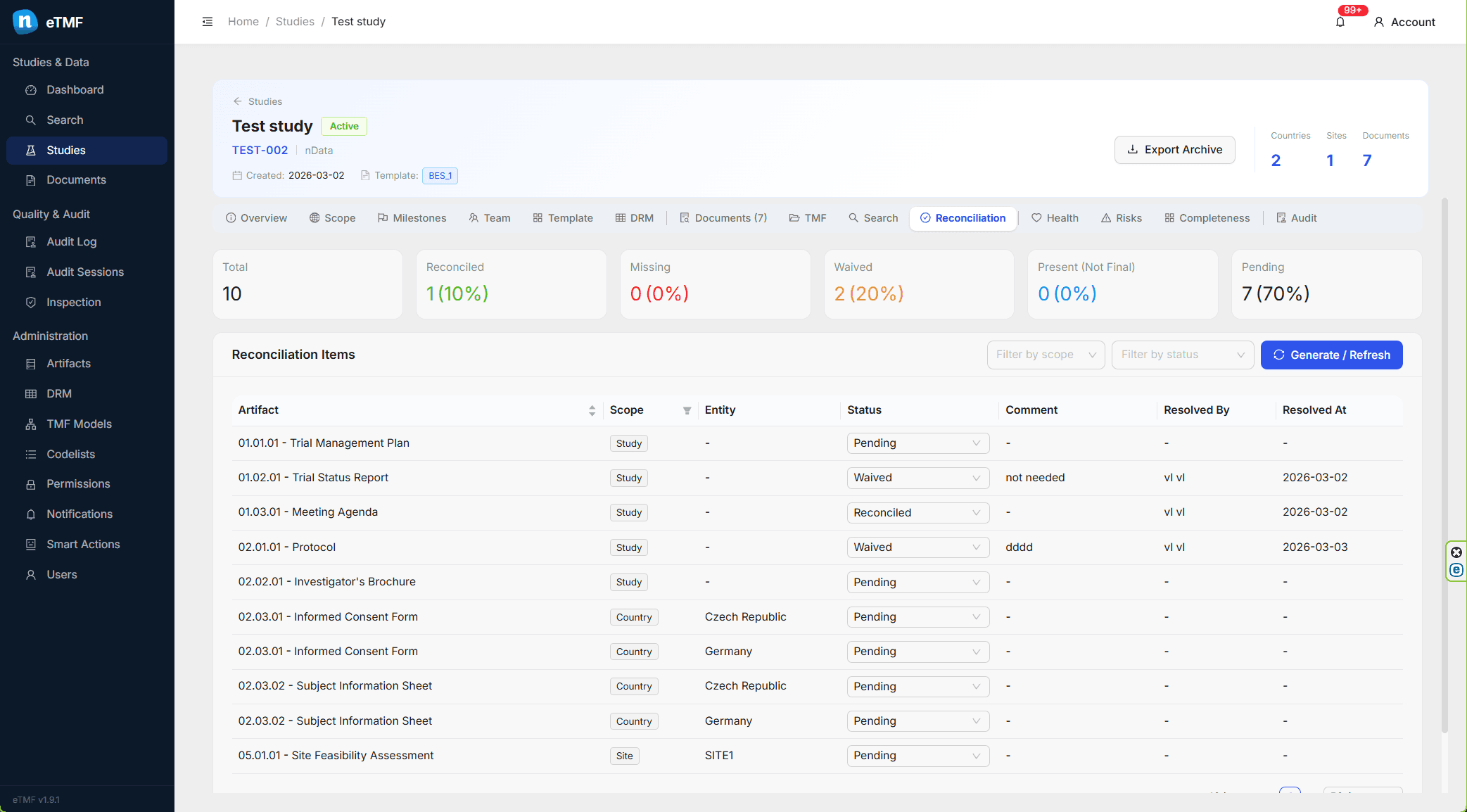Open the notifications bell icon
The height and width of the screenshot is (812, 1467).
(x=1340, y=22)
